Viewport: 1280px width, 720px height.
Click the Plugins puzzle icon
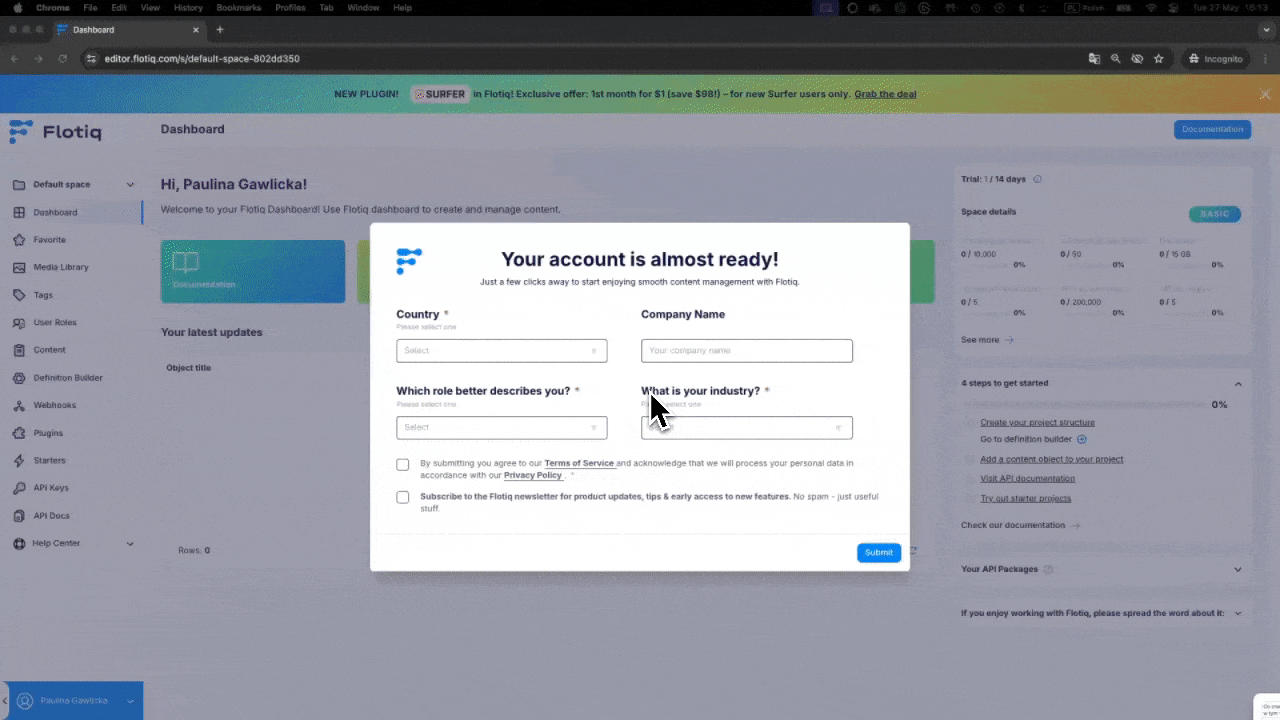tap(19, 433)
